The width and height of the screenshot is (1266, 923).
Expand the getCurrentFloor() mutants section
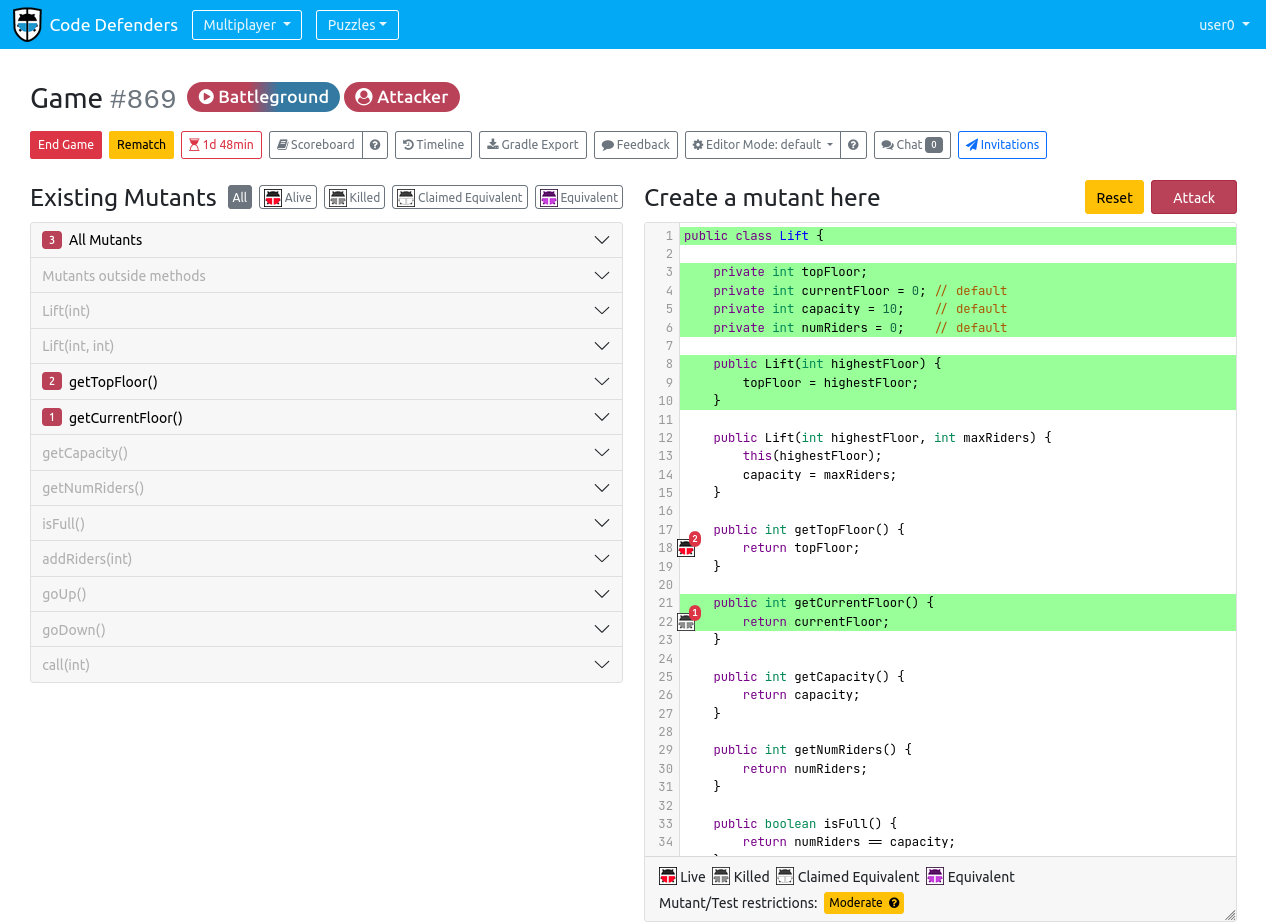(326, 417)
